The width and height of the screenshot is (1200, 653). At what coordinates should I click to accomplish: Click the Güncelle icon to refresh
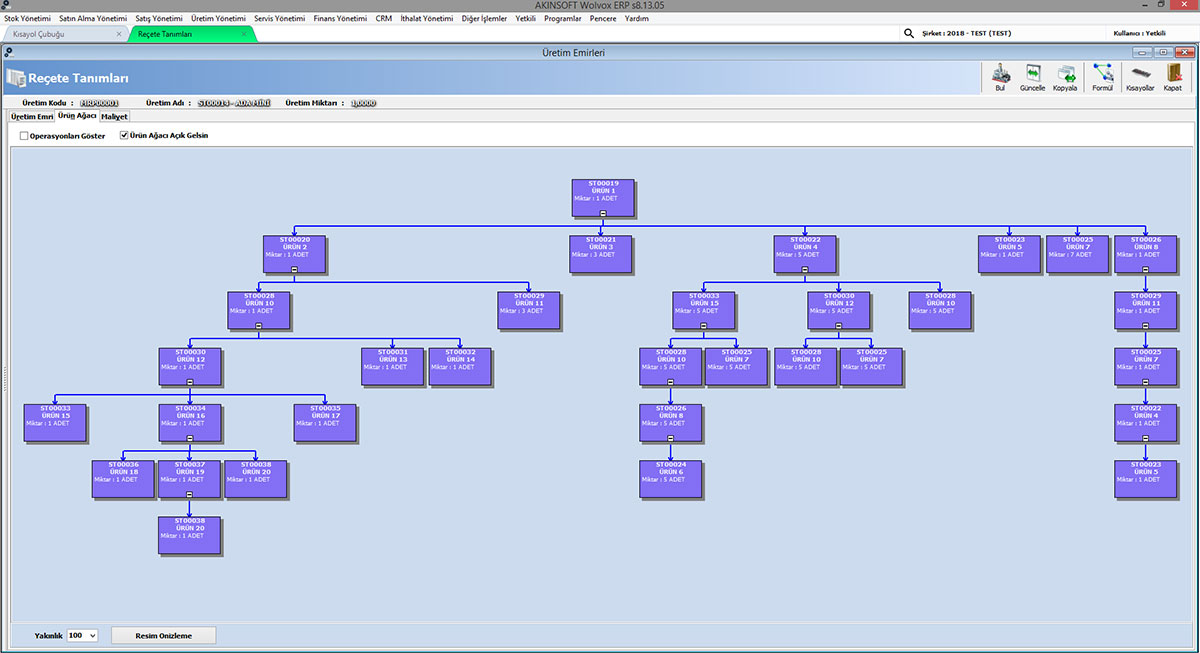[x=1033, y=75]
